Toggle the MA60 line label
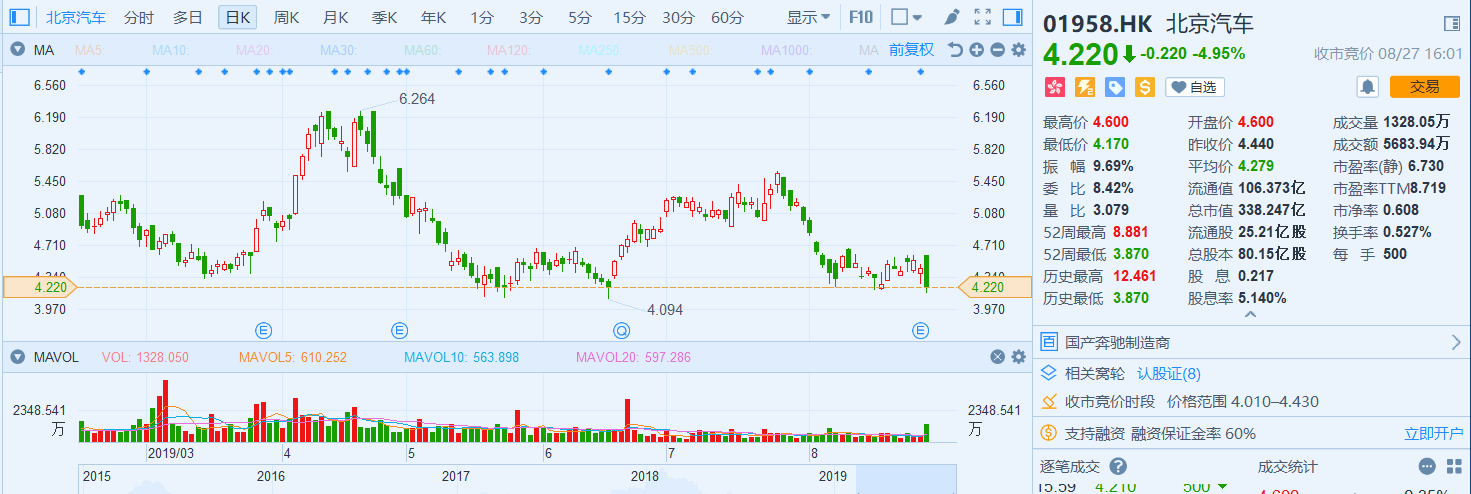The image size is (1471, 494). [x=424, y=50]
